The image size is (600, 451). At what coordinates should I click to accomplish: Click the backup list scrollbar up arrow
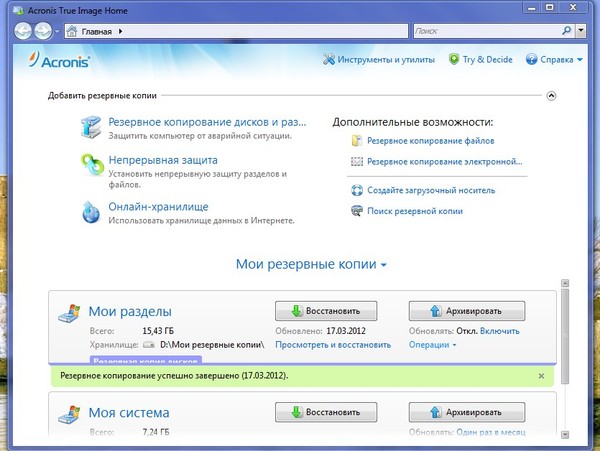point(565,283)
